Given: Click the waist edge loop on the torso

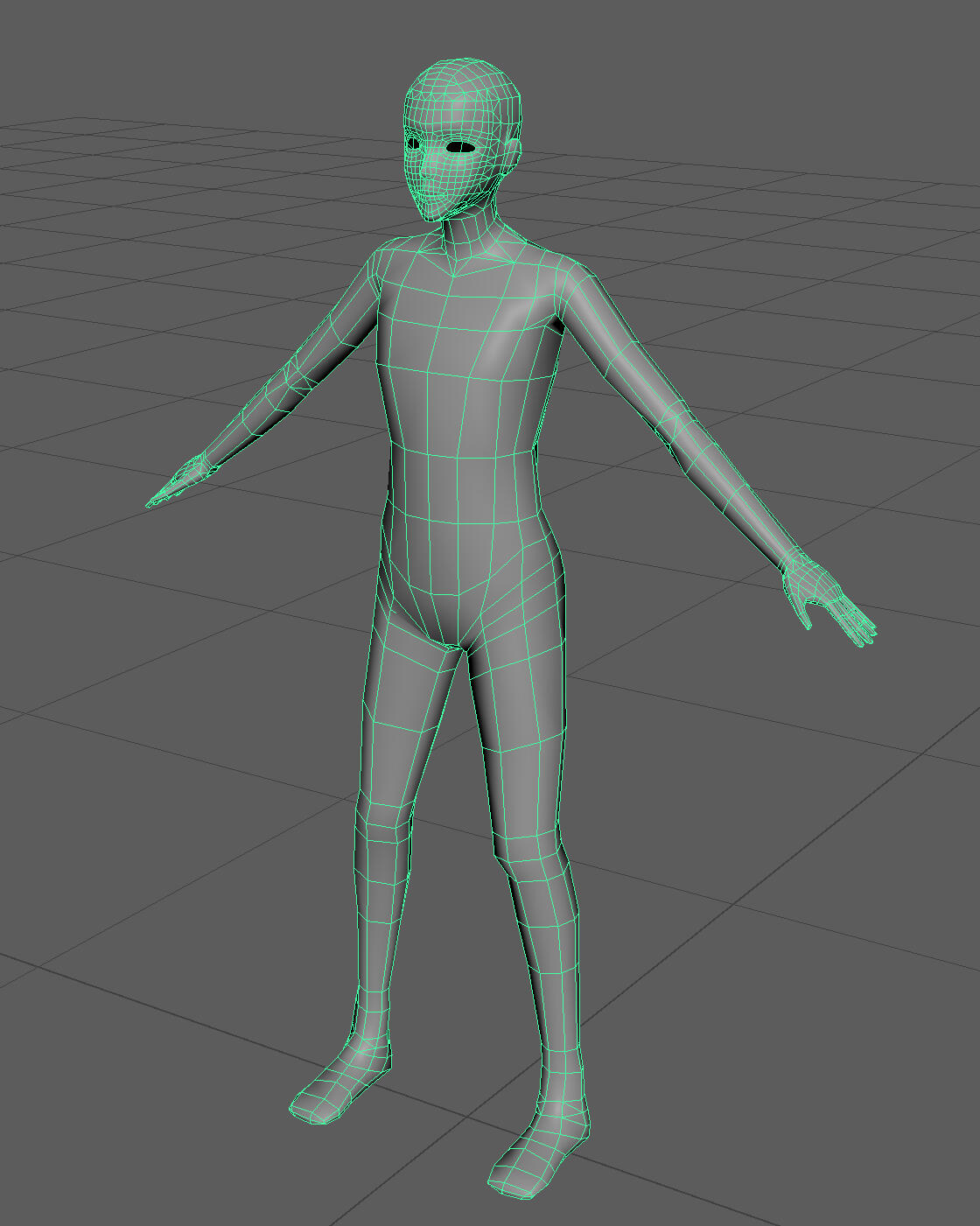Looking at the screenshot, I should [462, 456].
